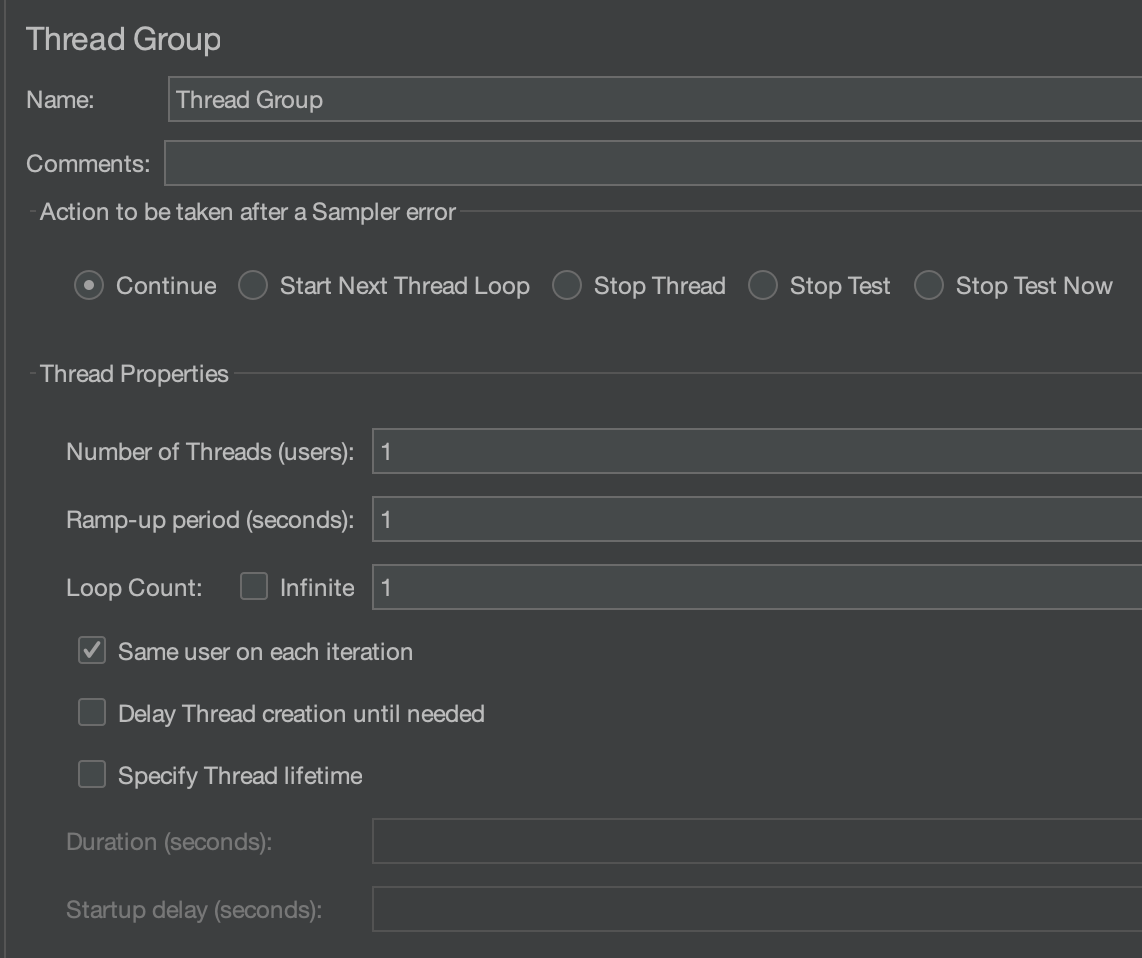
Task: Click the Thread Properties section header
Action: (x=134, y=374)
